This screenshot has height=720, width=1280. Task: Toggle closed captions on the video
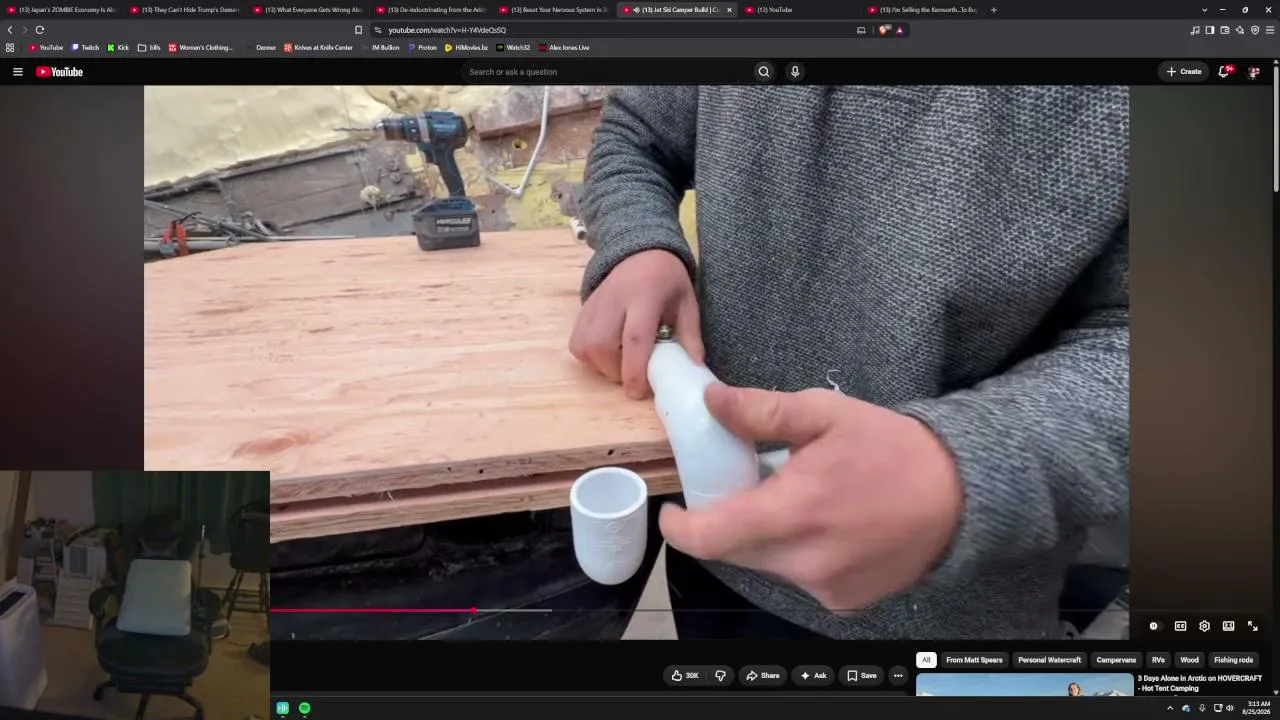(x=1180, y=626)
